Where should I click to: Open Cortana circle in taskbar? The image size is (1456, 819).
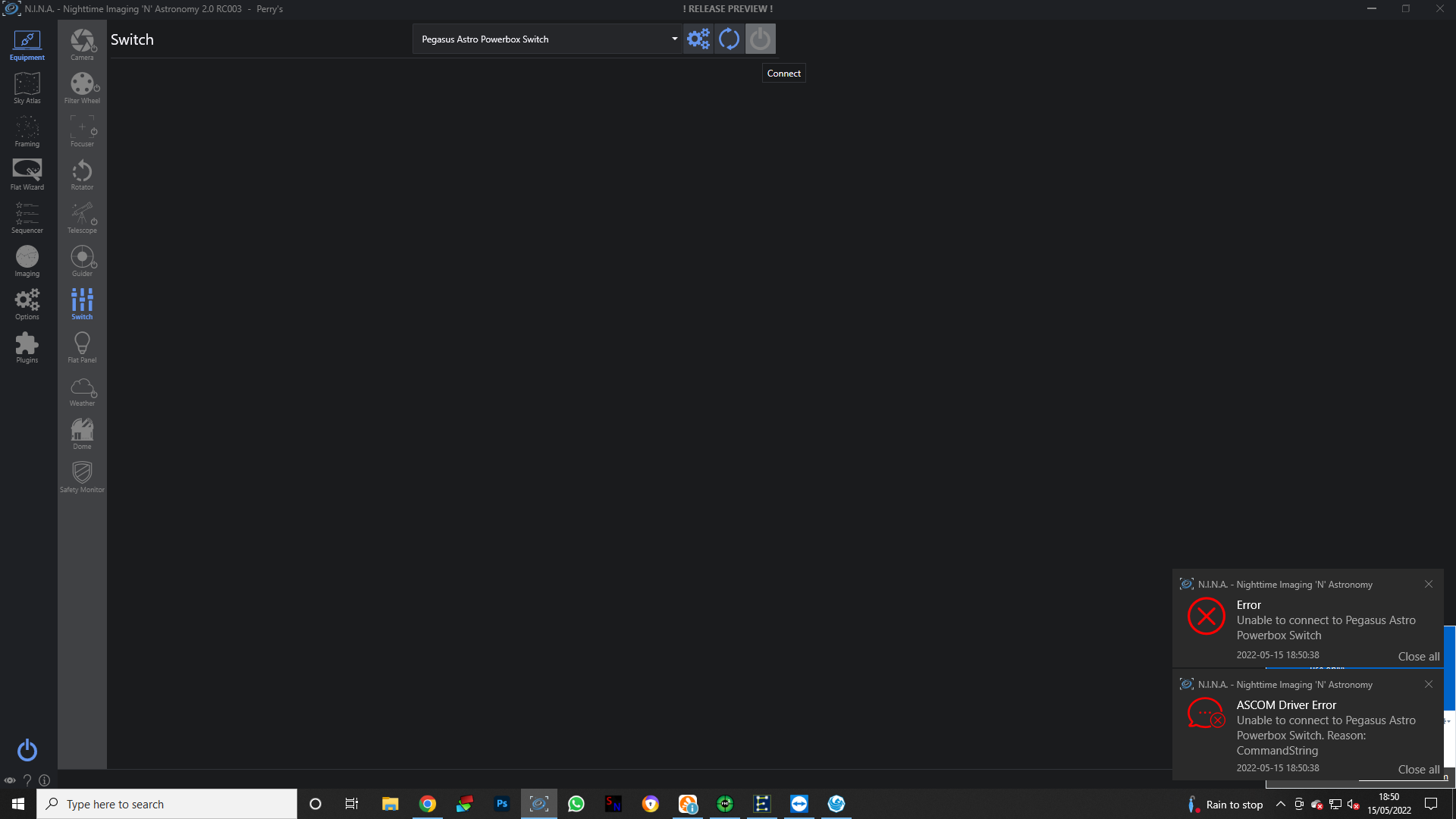(315, 804)
